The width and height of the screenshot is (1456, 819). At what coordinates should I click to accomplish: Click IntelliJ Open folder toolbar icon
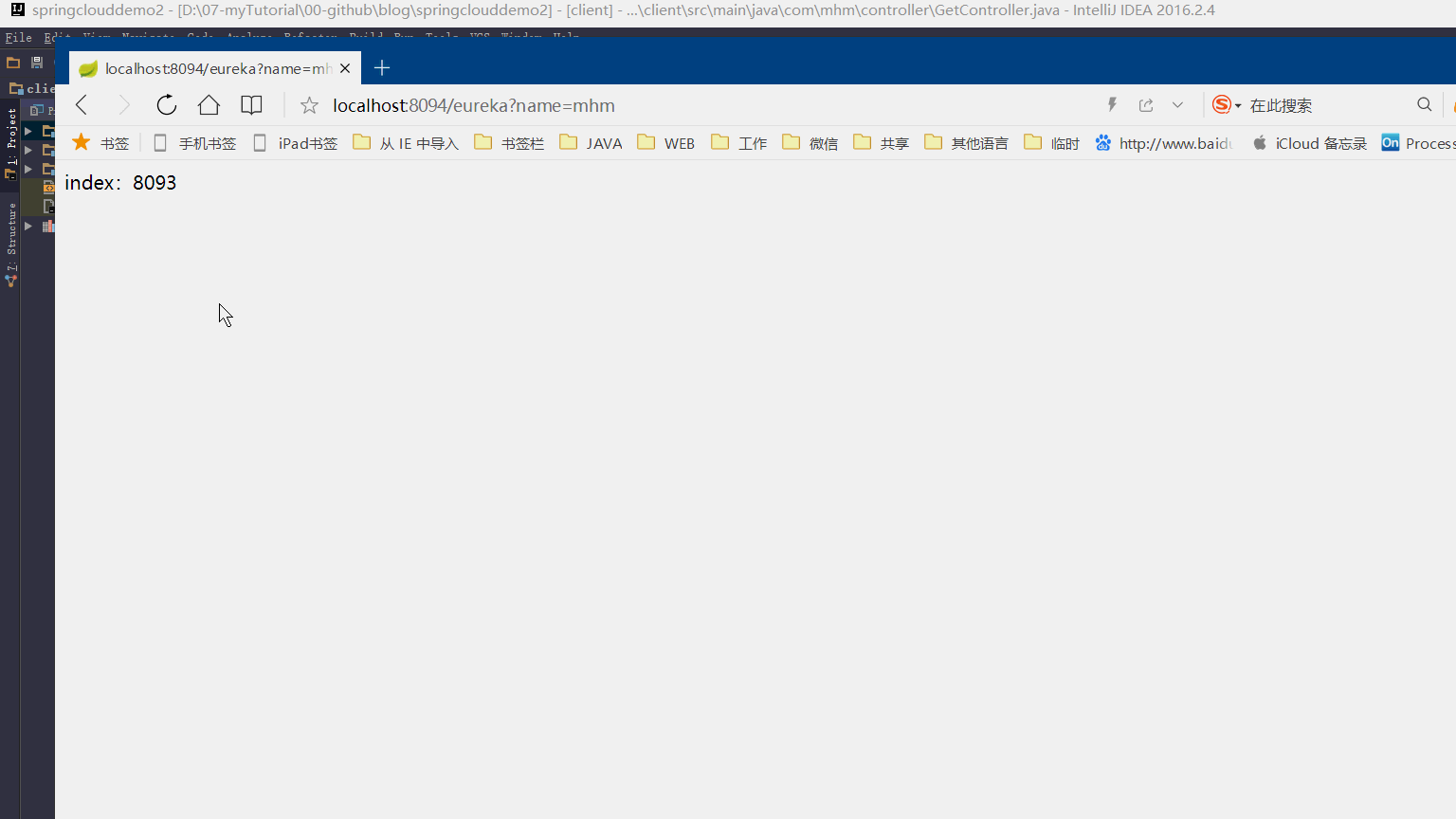tap(13, 63)
